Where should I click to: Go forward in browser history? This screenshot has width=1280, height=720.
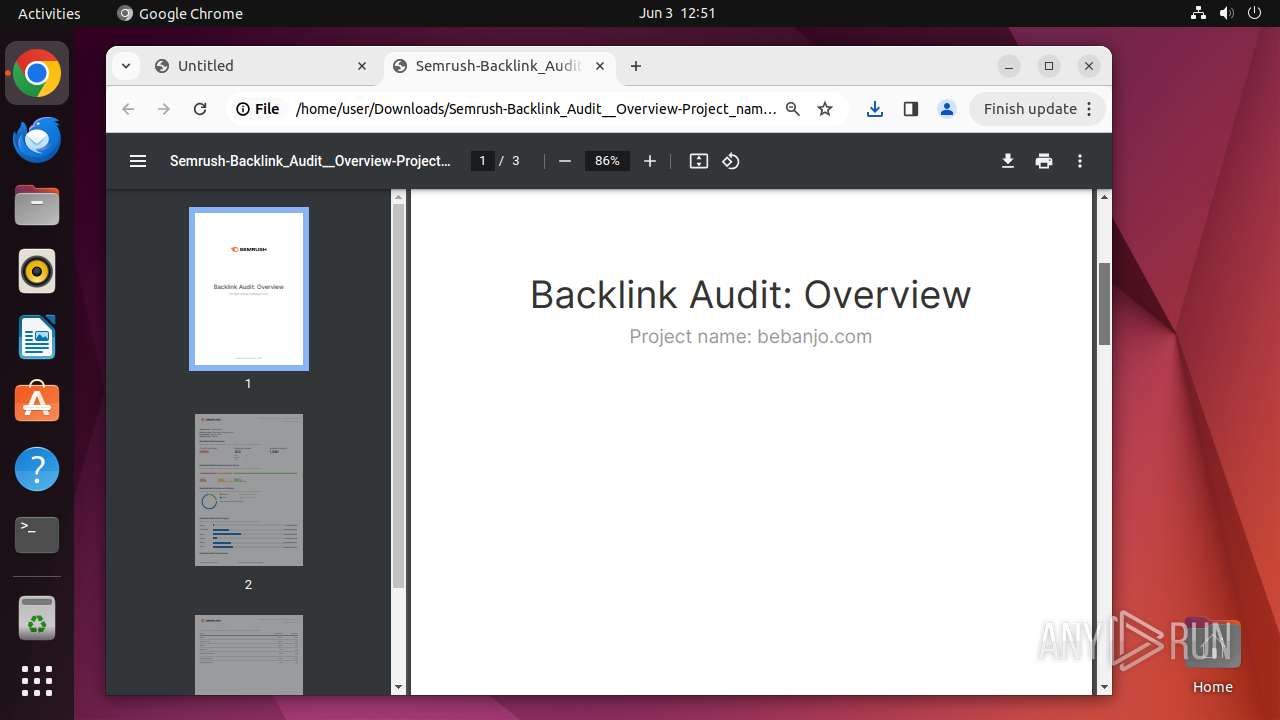pos(164,109)
